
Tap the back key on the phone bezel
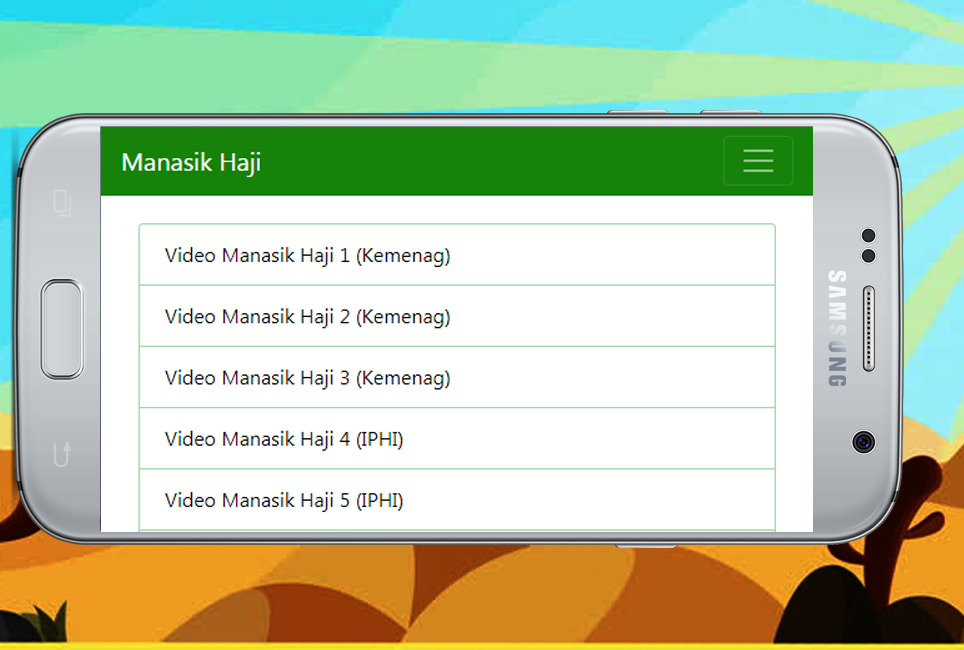(x=62, y=454)
